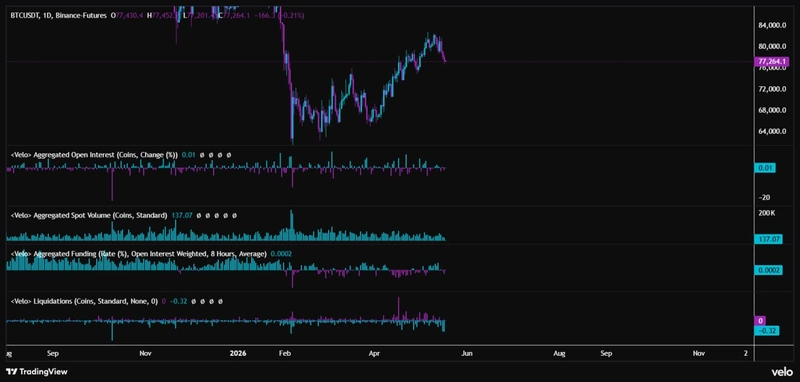This screenshot has width=800, height=382.
Task: Select the Liquidations indicator legend
Action: click(x=84, y=301)
